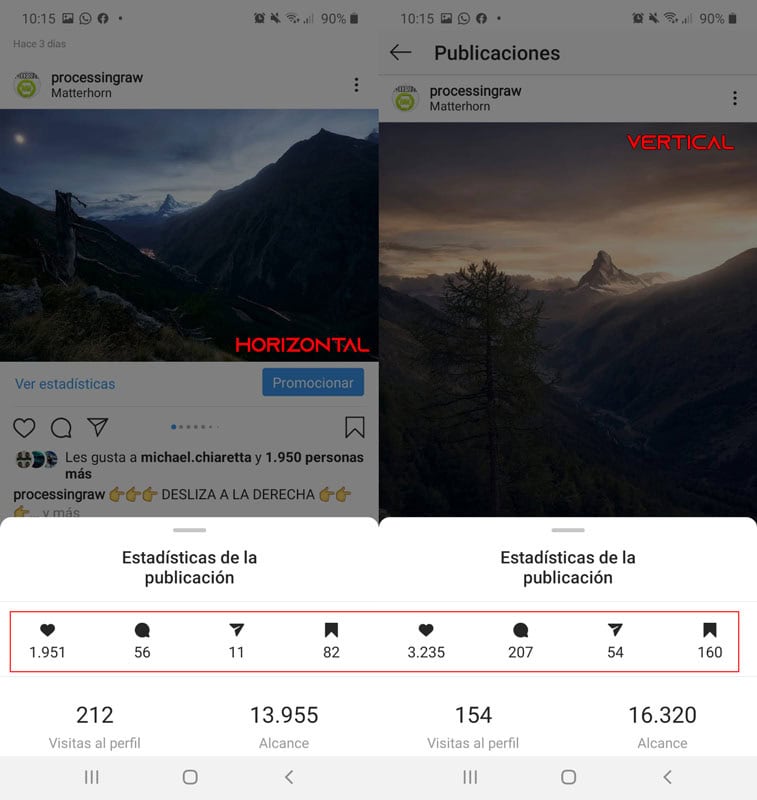757x800 pixels.
Task: Go back using the Publicaciones arrow
Action: point(400,53)
